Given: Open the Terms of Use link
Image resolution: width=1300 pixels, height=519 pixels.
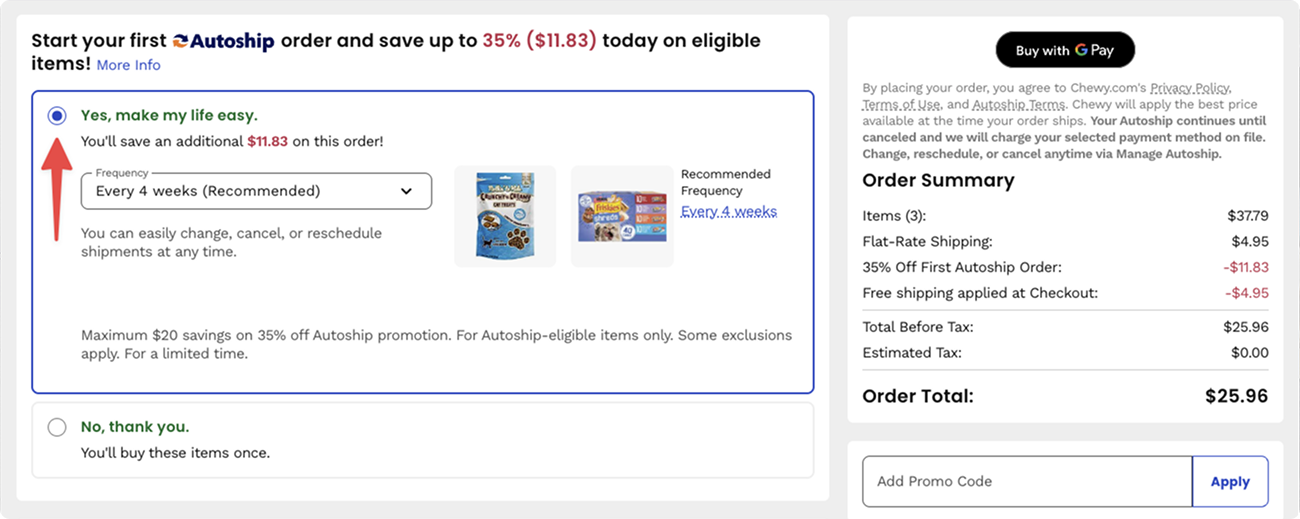Looking at the screenshot, I should 901,104.
